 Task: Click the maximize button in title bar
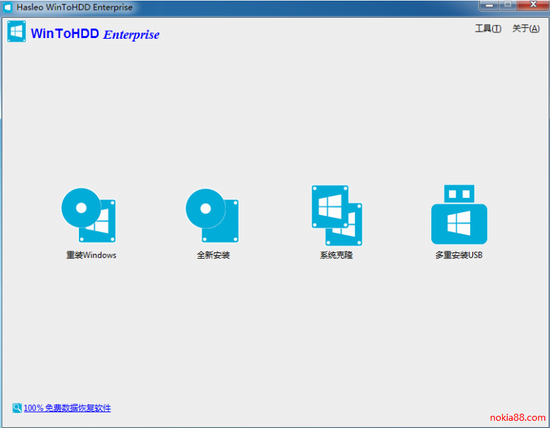pos(507,5)
